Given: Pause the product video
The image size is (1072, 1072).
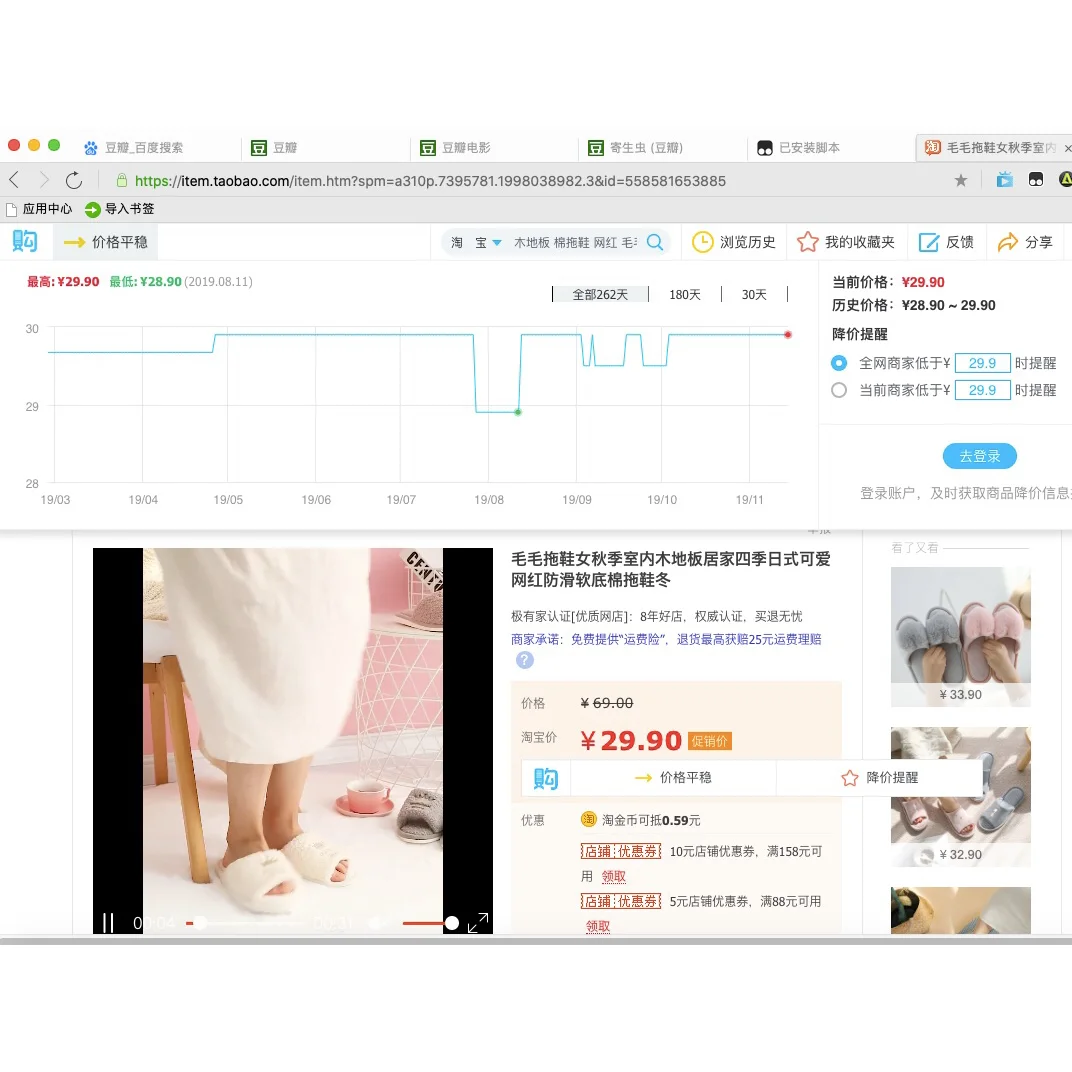Looking at the screenshot, I should pyautogui.click(x=108, y=923).
